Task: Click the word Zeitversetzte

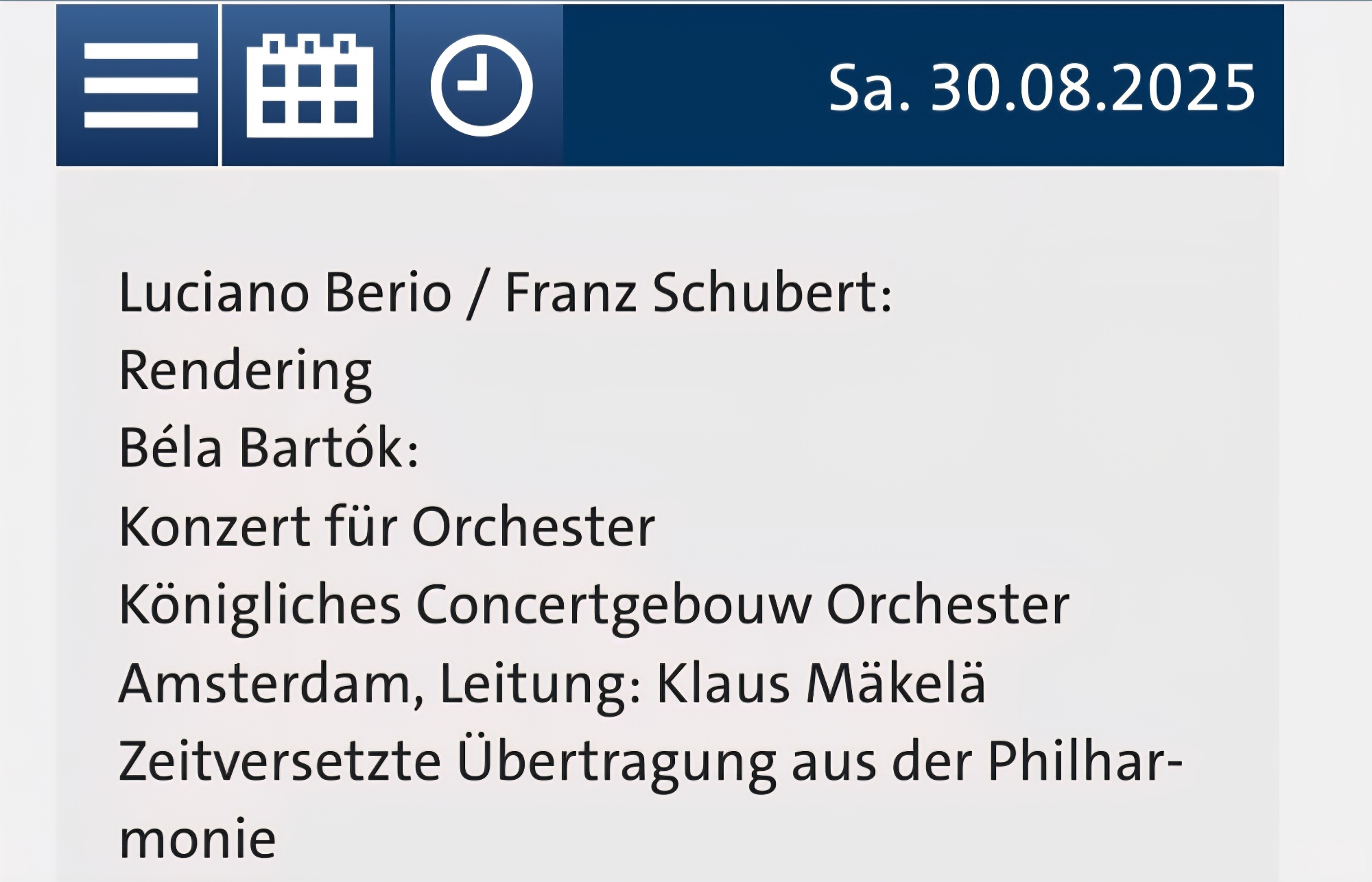Action: point(279,762)
